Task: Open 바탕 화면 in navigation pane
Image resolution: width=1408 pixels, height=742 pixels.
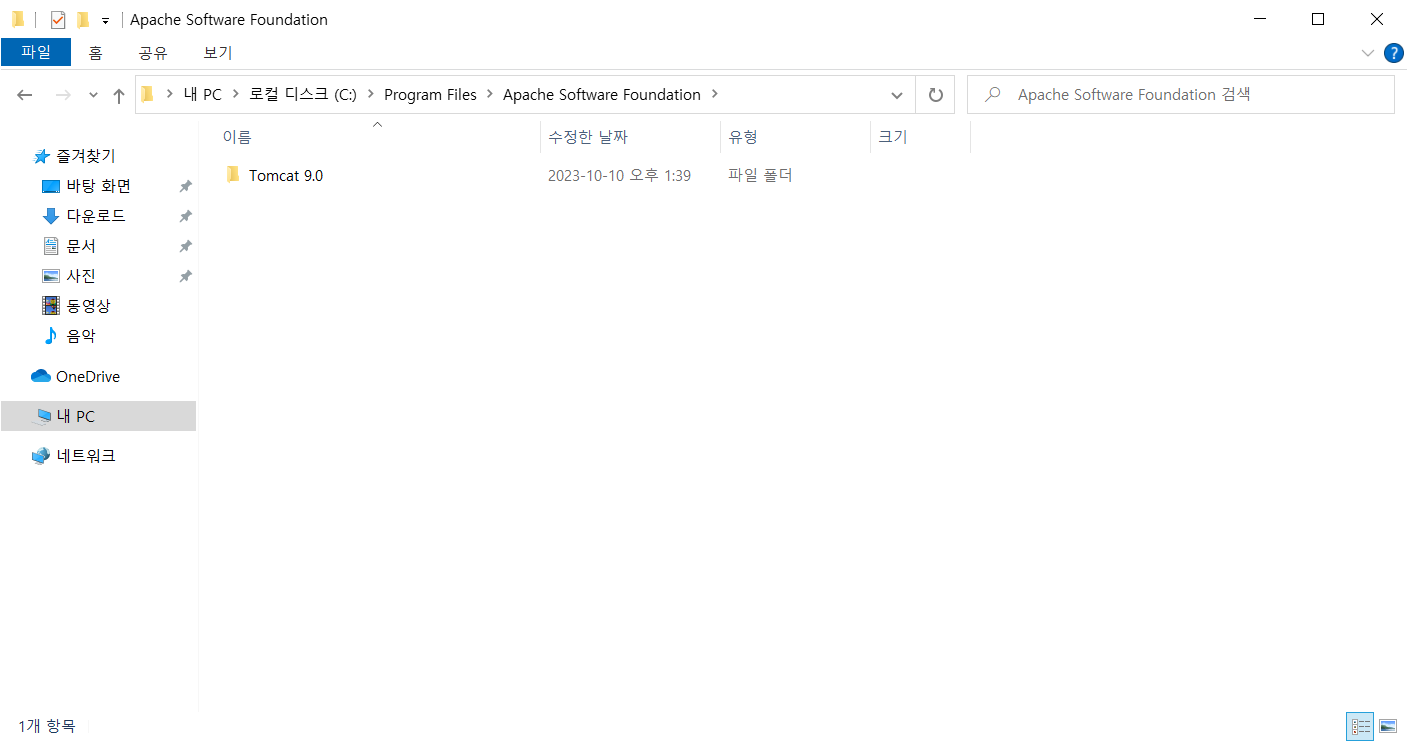Action: [98, 186]
